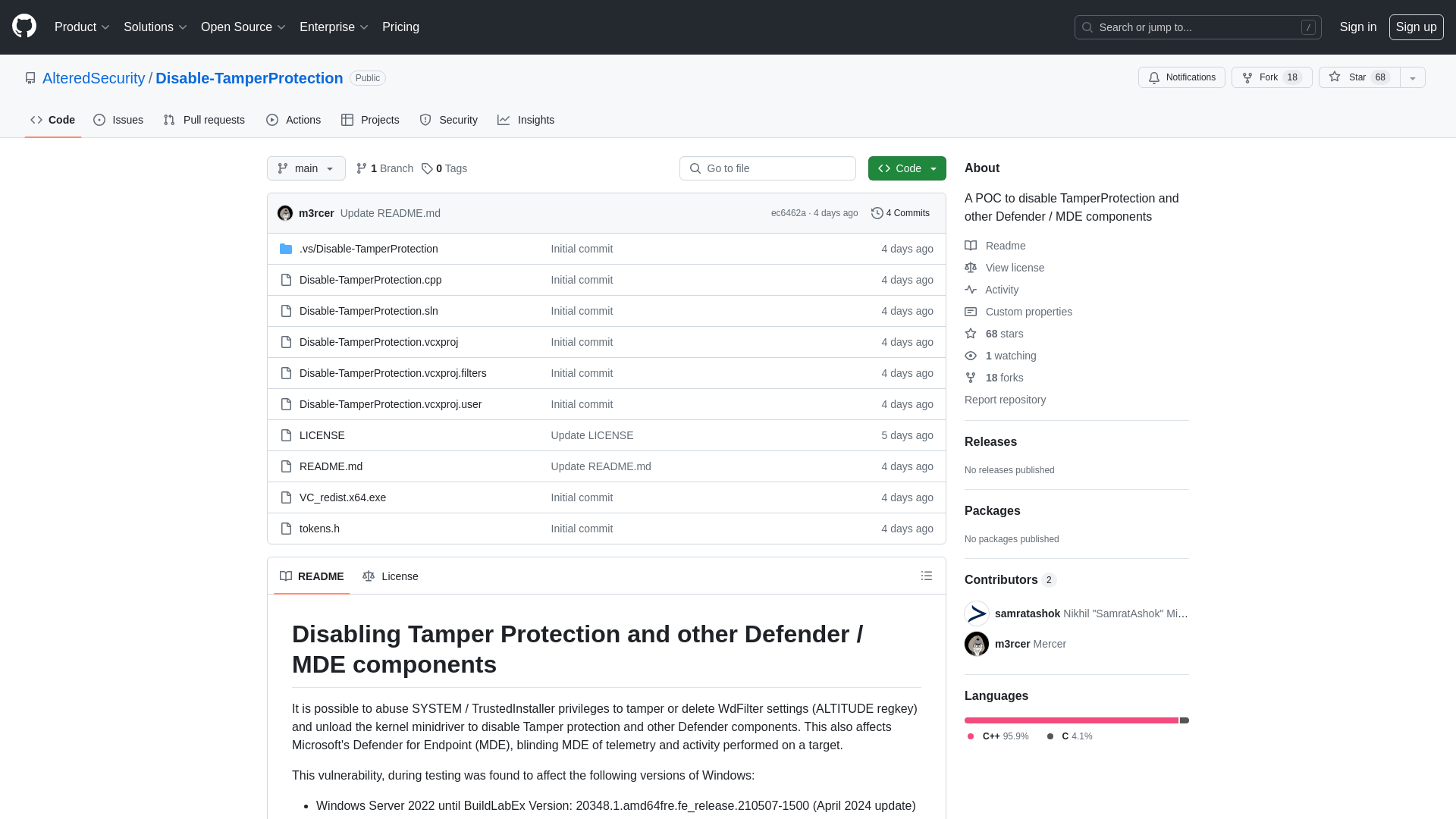The height and width of the screenshot is (819, 1456).
Task: Click the fork icon beside 18 forks
Action: click(971, 378)
